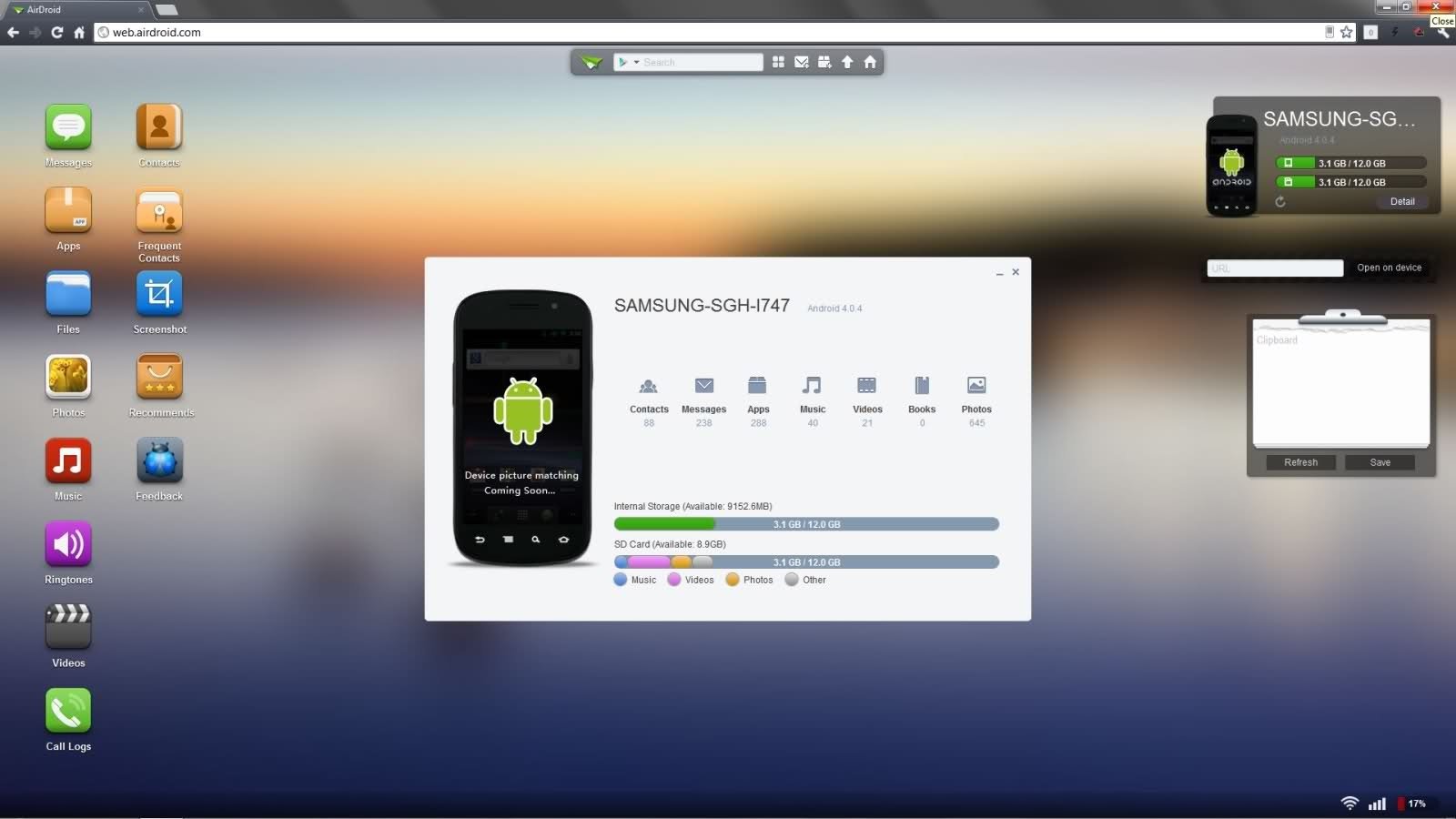Open the Frequent Contacts icon
This screenshot has width=1456, height=819.
159,210
